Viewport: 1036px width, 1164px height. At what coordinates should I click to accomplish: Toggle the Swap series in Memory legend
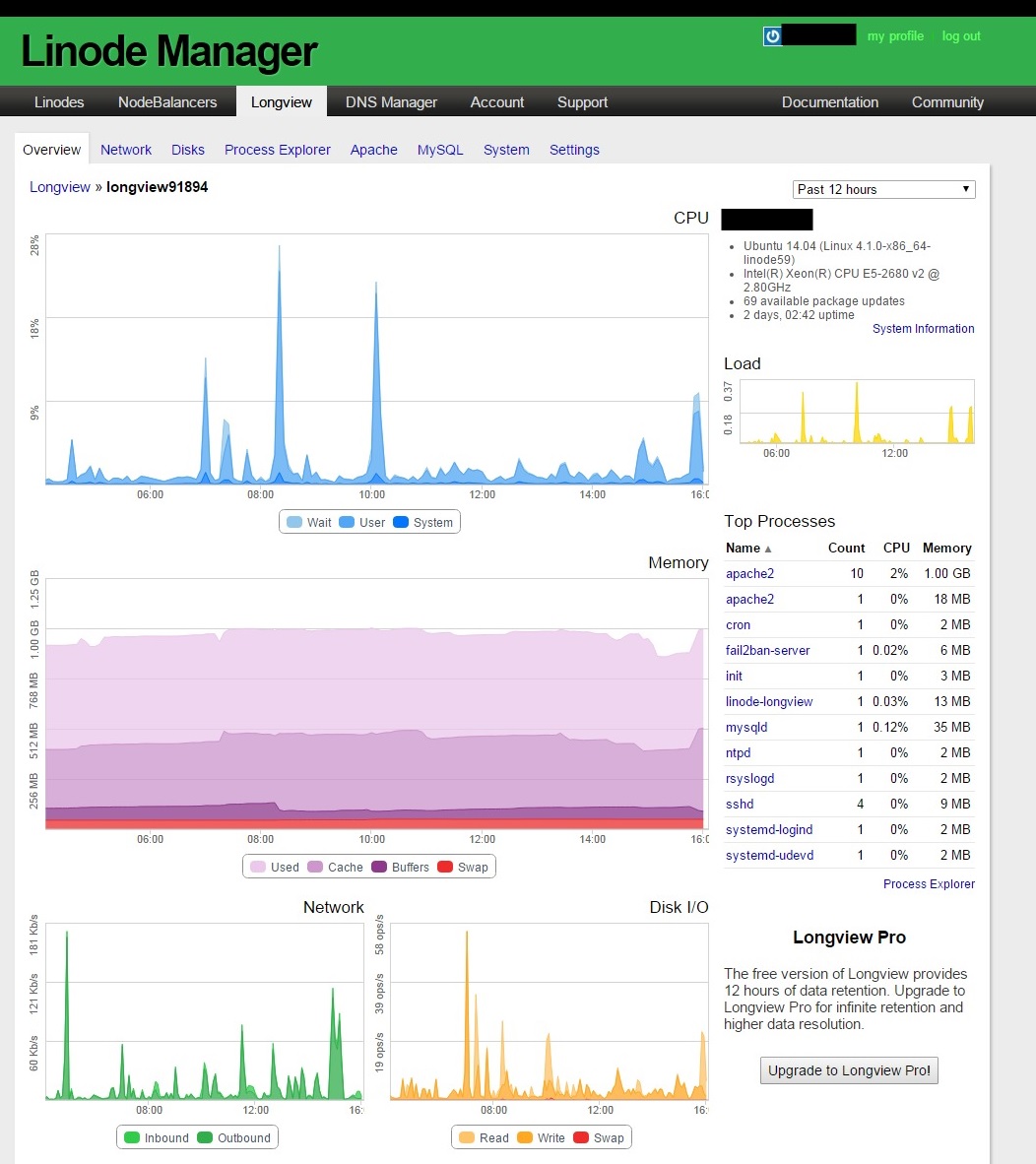point(463,867)
